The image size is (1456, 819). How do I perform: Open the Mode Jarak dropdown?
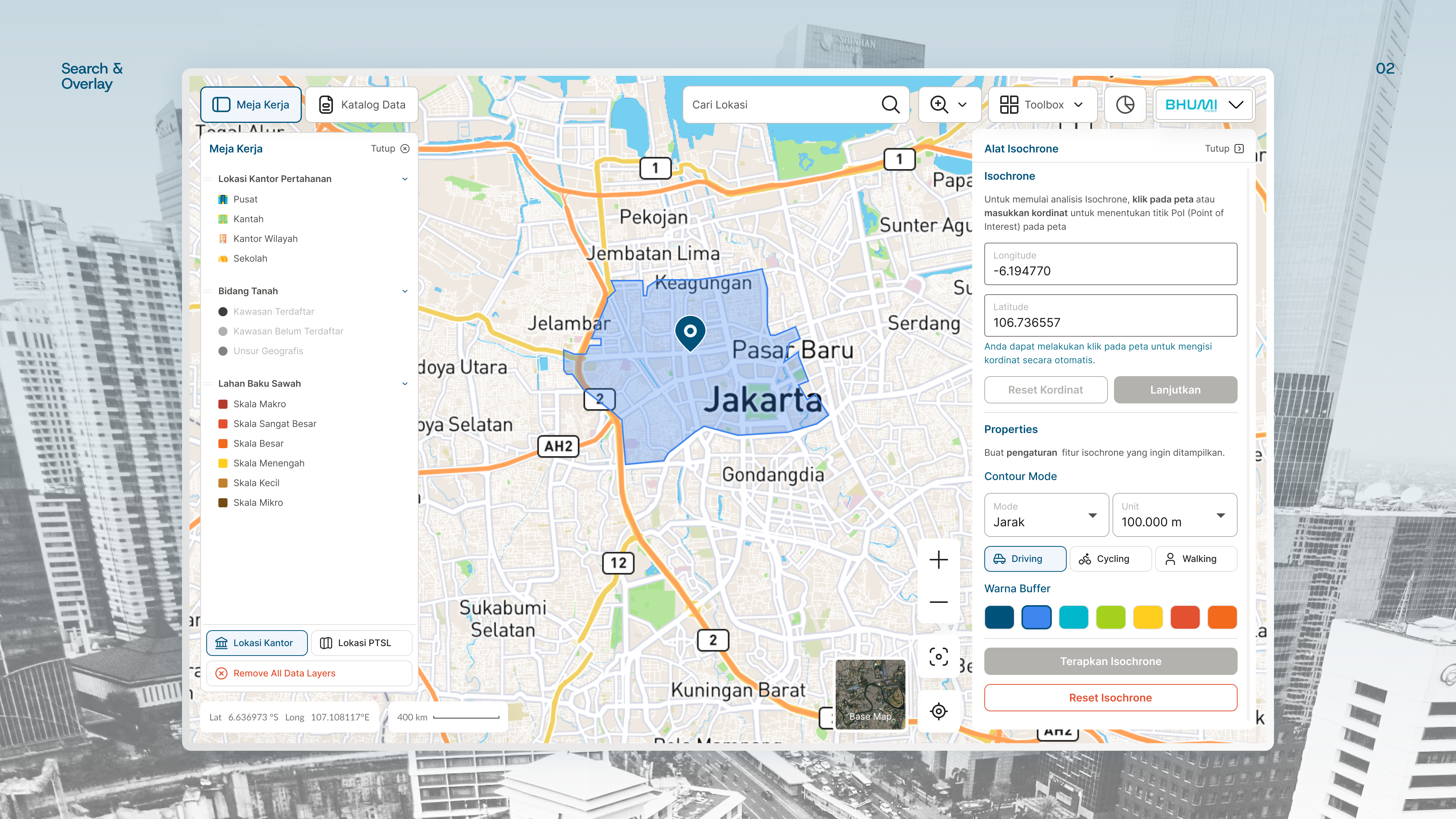pos(1046,515)
